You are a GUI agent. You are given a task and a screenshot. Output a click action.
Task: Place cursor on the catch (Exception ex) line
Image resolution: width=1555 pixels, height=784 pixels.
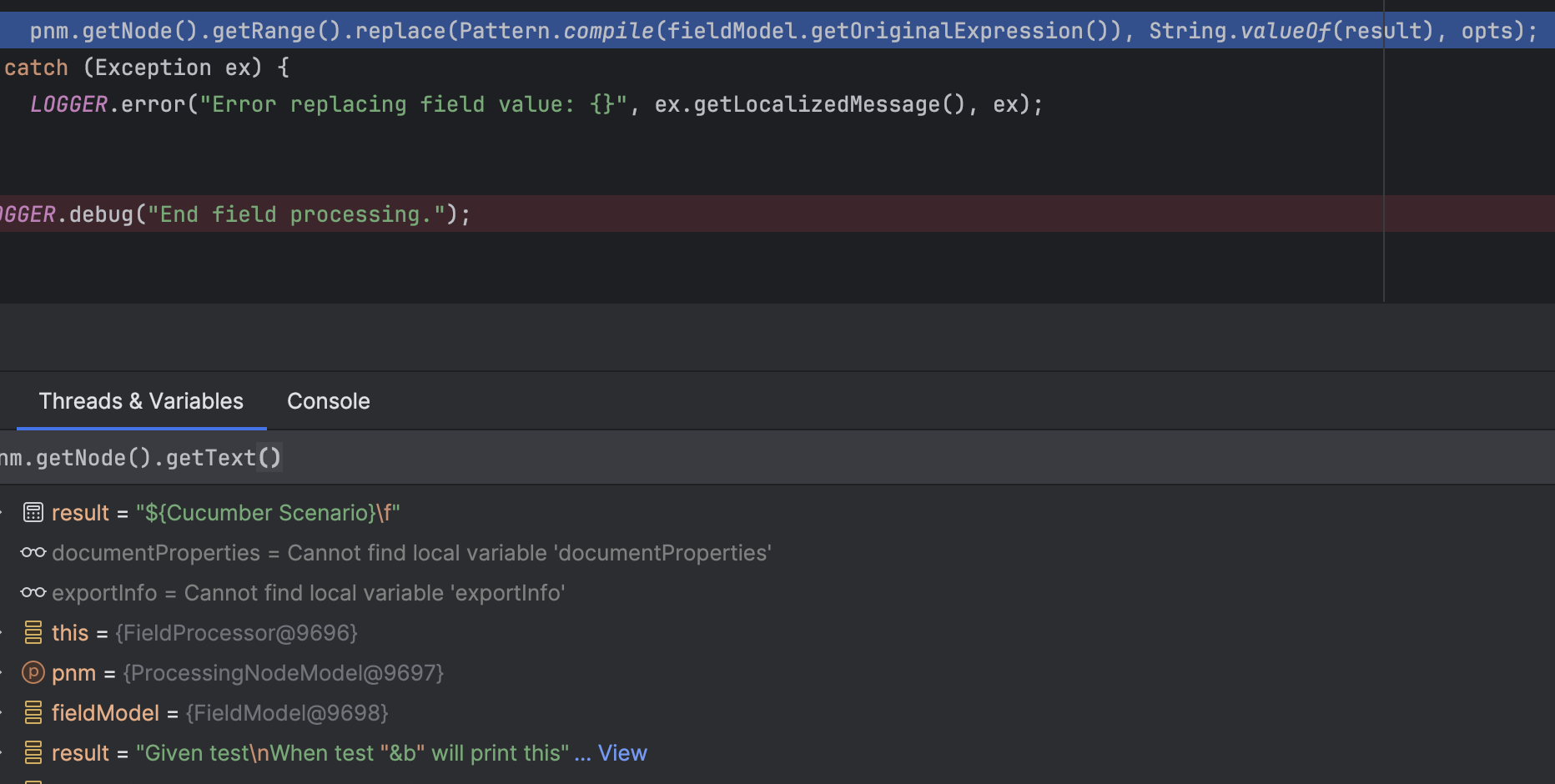pyautogui.click(x=146, y=68)
